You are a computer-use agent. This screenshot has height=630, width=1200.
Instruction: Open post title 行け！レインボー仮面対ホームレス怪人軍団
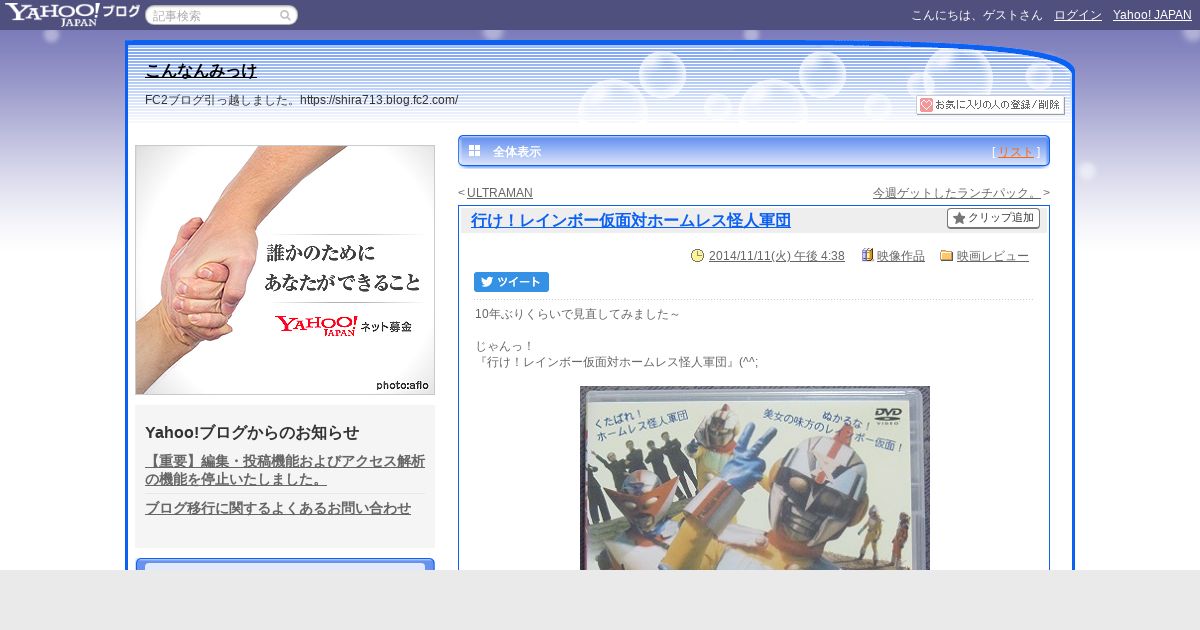coord(631,221)
